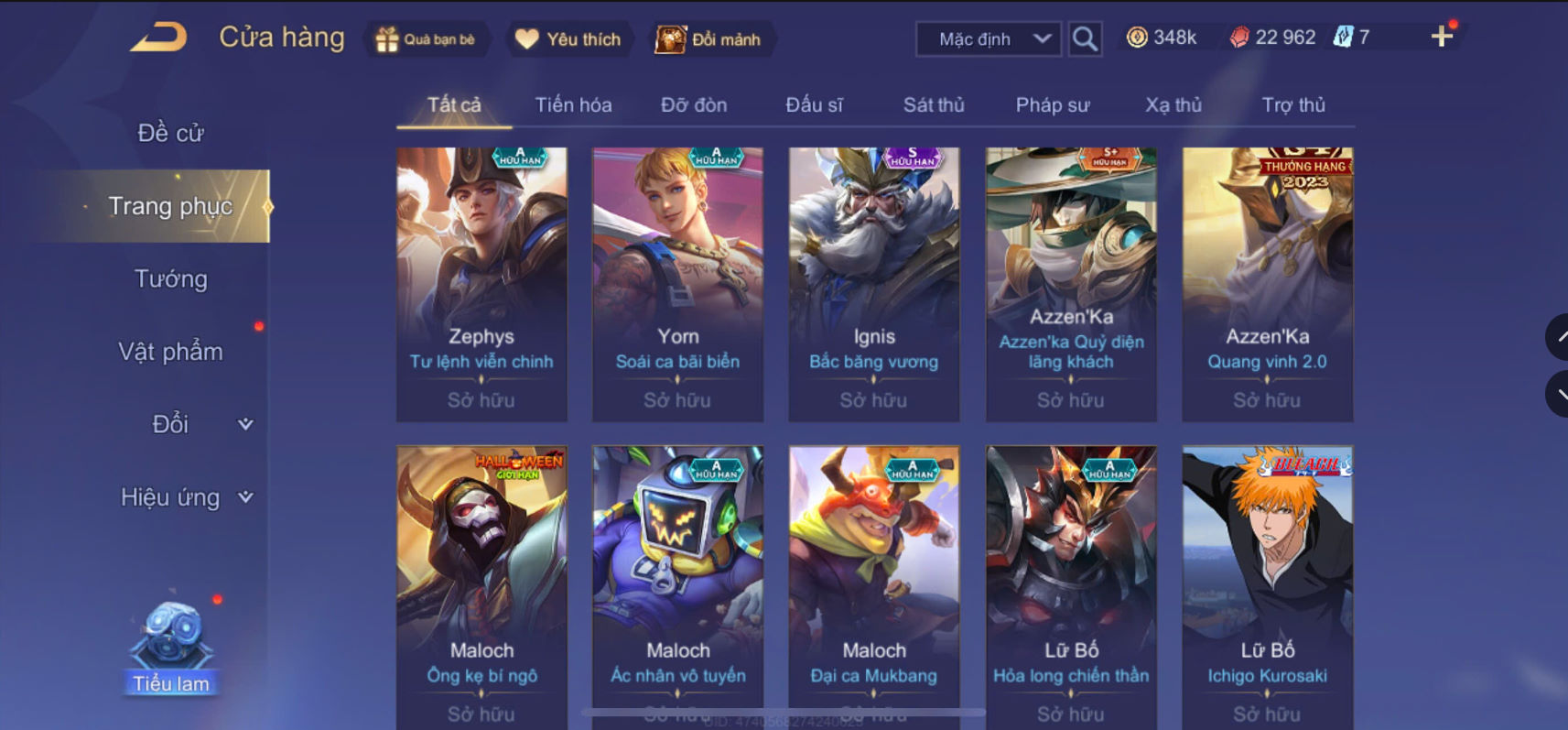
Task: Click the scroll-down arrow at right edge
Action: click(1558, 395)
